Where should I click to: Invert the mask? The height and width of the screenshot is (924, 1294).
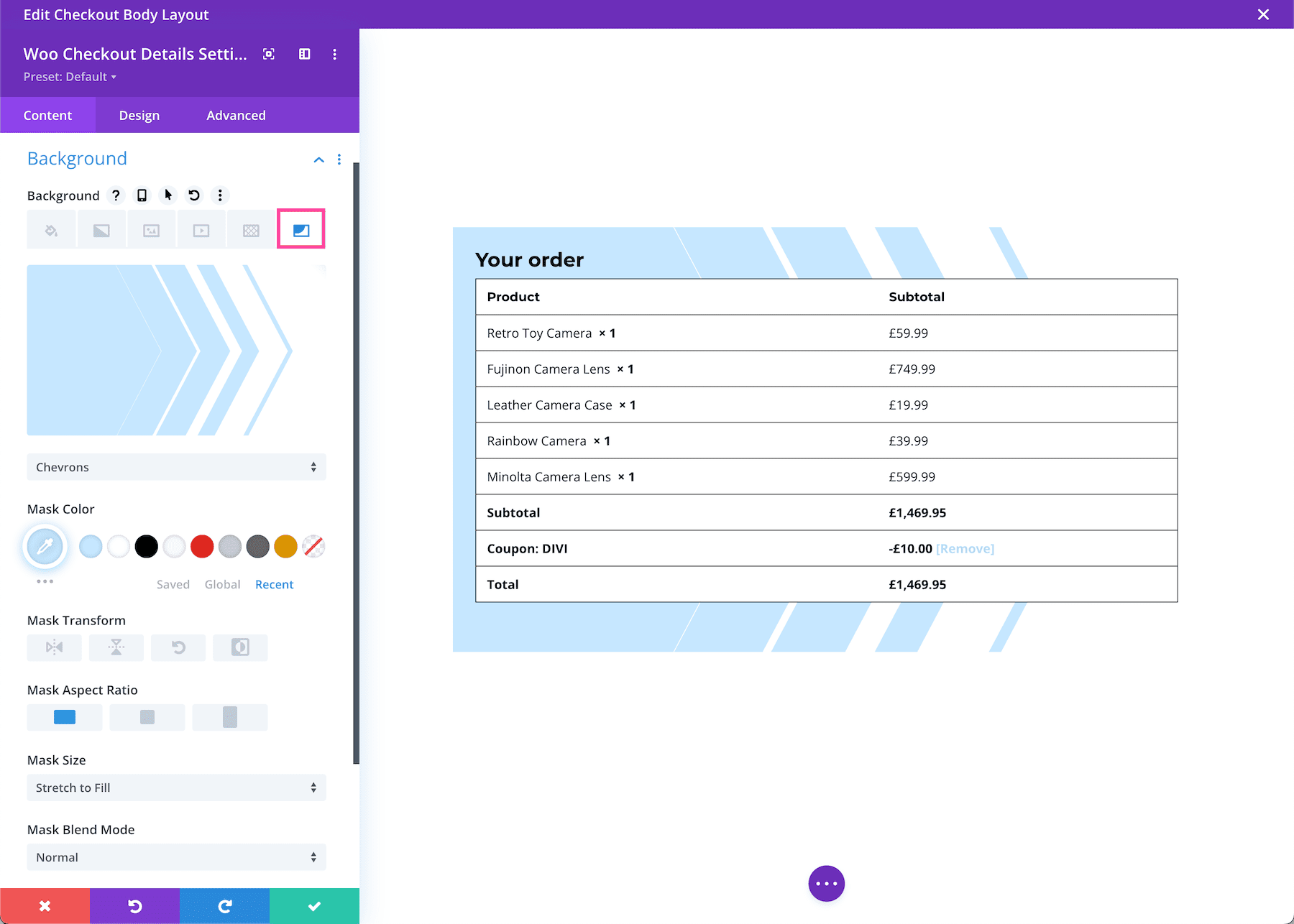tap(240, 647)
